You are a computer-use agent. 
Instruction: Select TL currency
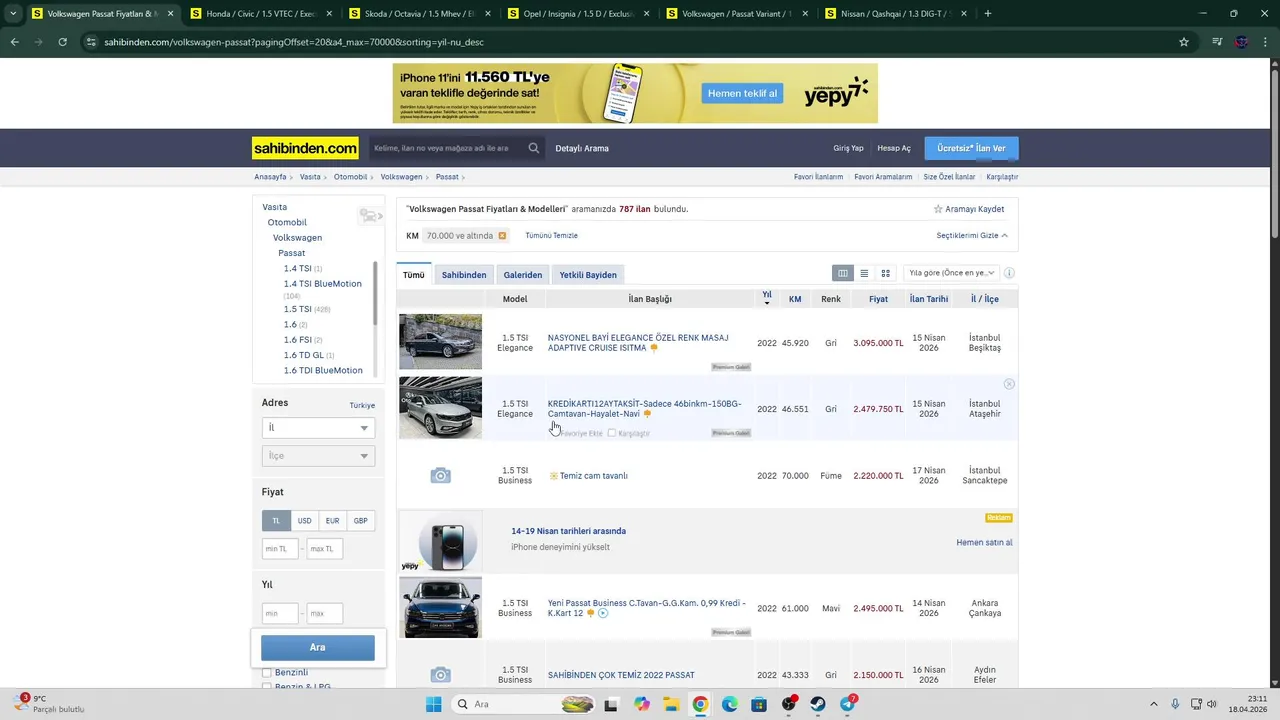tap(276, 521)
